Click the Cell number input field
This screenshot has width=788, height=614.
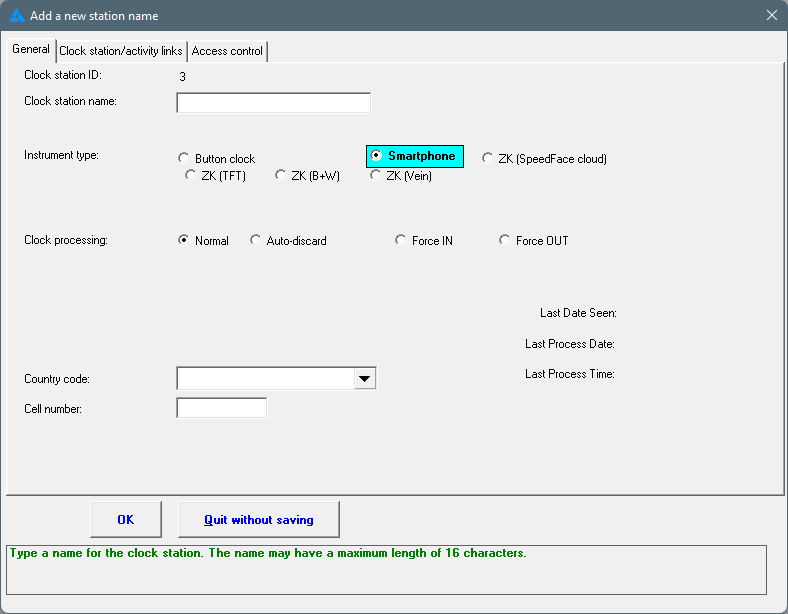coord(222,407)
